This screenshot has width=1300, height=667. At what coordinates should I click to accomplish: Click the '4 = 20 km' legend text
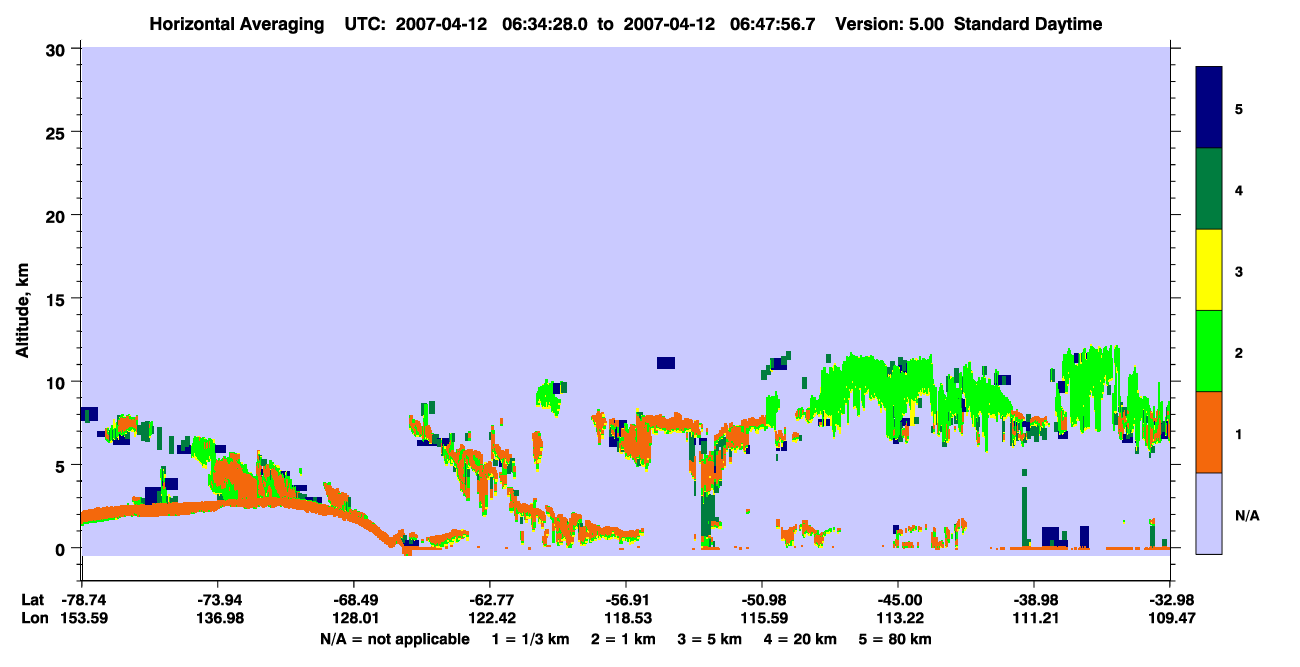802,639
